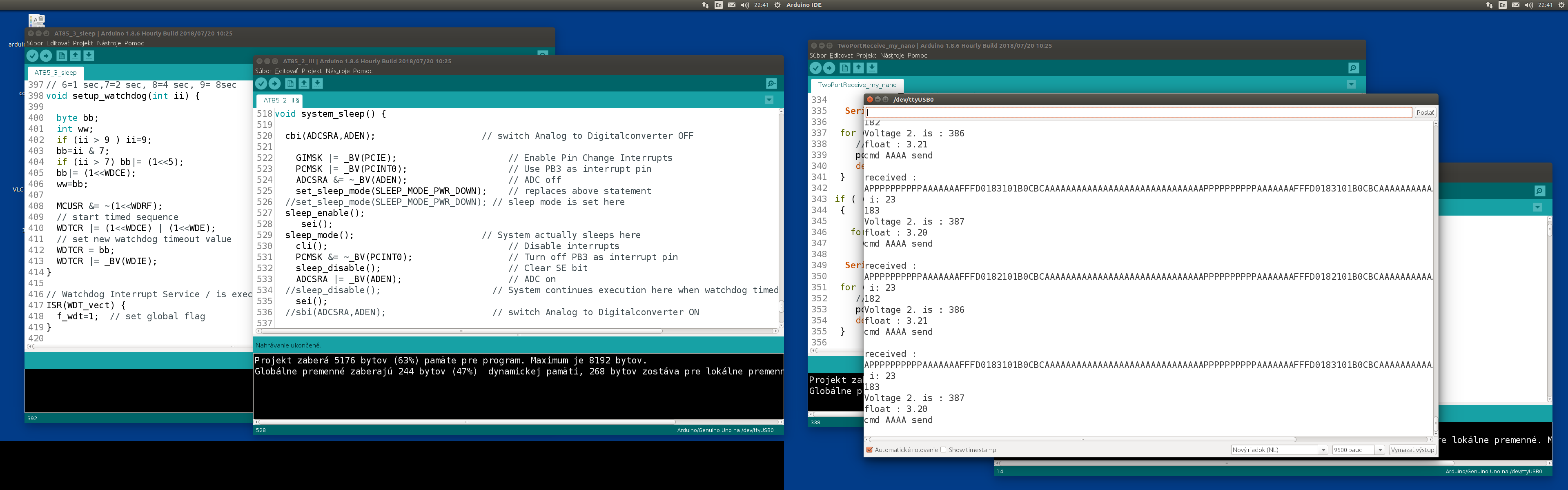Open network indicator on the left top panel

(706, 5)
